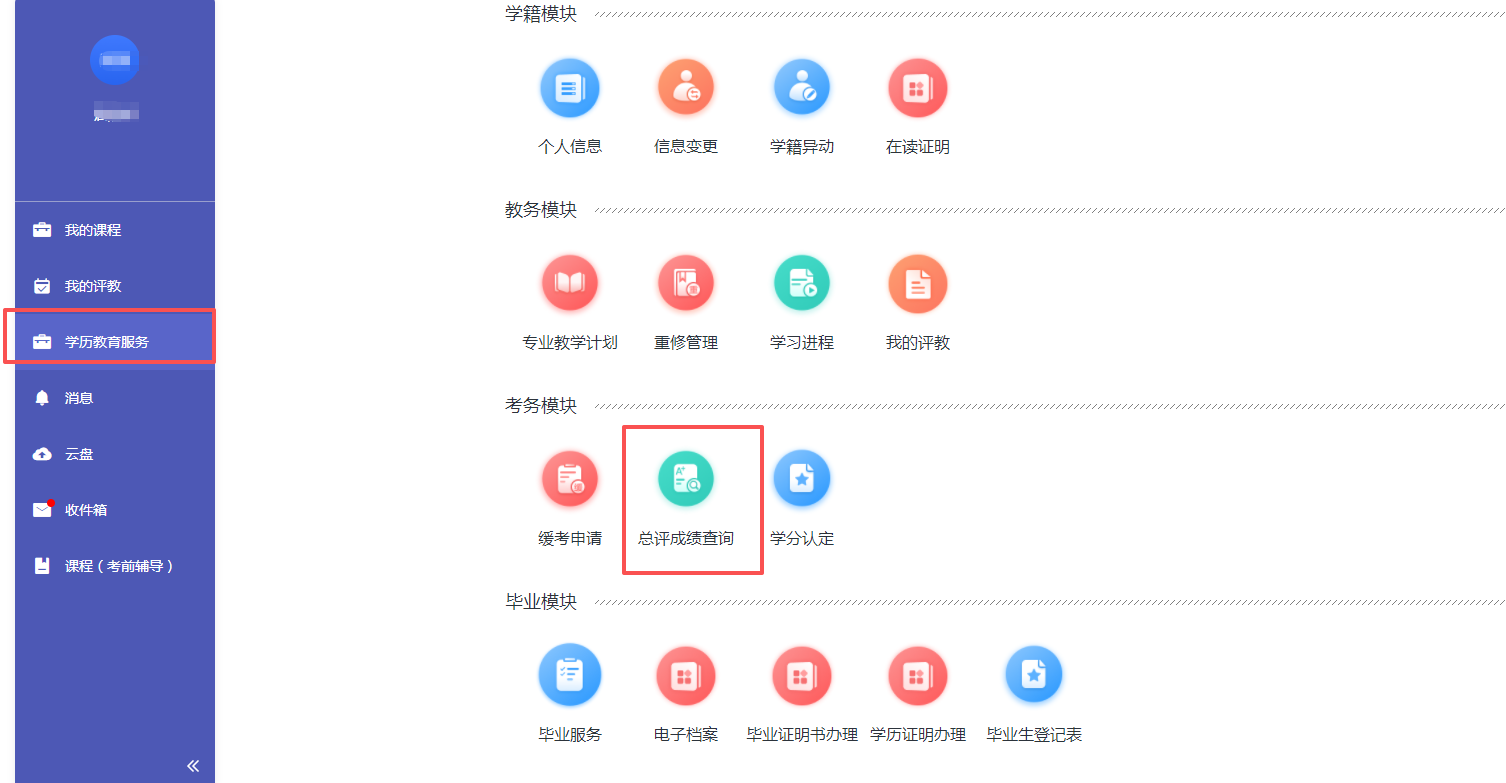Launch 总评成绩查询 score lookup icon
This screenshot has height=783, width=1506.
[x=685, y=480]
